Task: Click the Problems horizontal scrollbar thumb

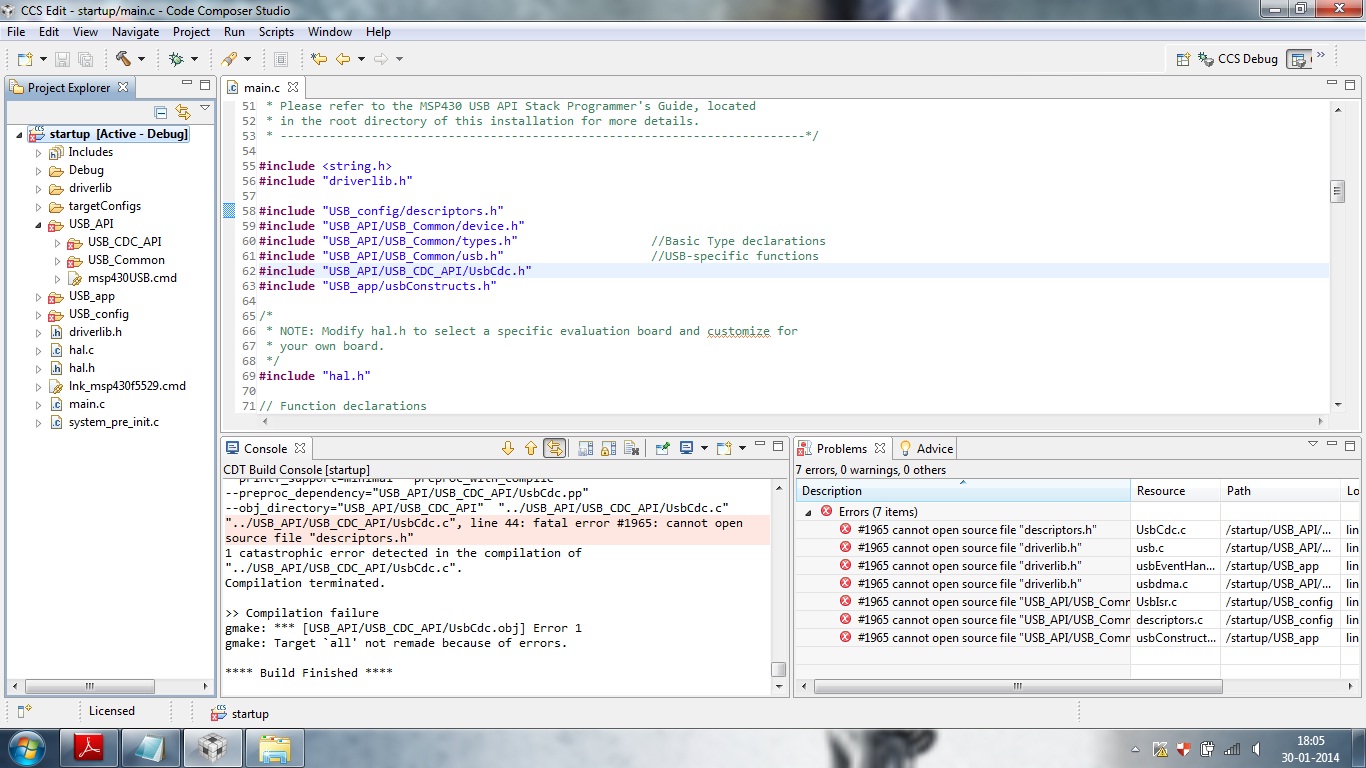Action: (1018, 687)
